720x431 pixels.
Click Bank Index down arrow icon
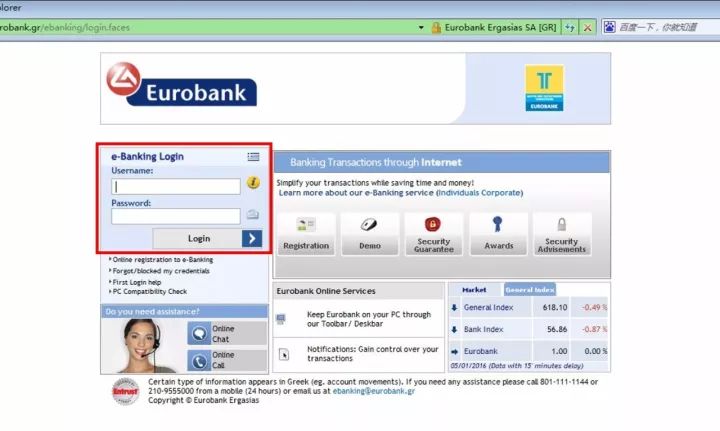click(454, 330)
